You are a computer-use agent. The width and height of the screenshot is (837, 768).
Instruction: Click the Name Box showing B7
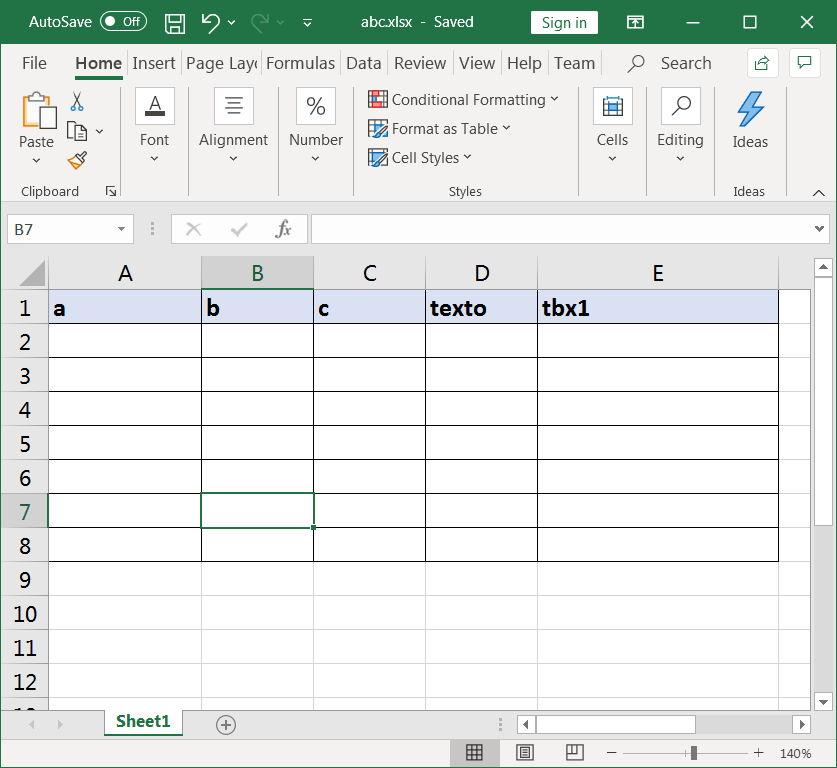pyautogui.click(x=60, y=229)
